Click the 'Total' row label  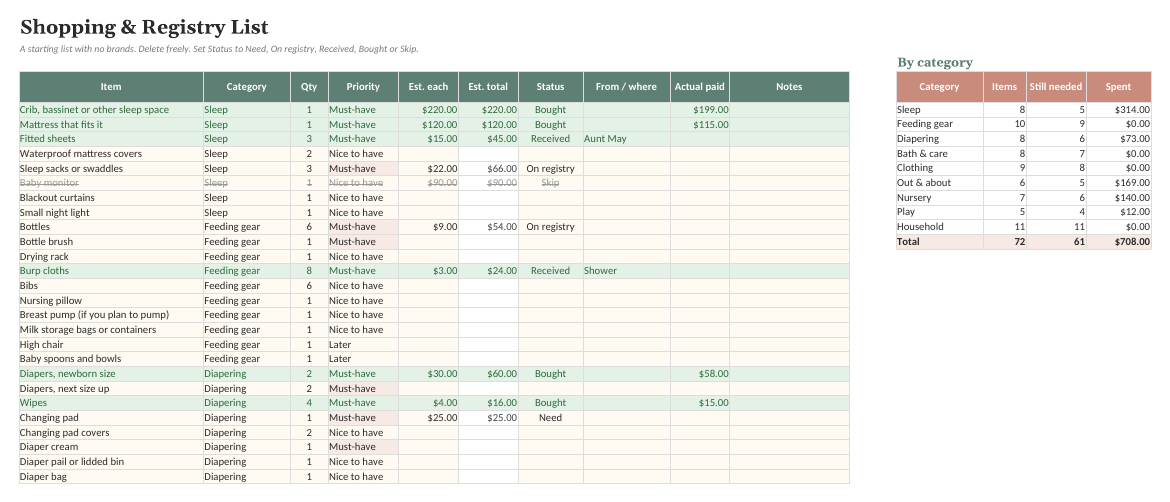(x=939, y=242)
